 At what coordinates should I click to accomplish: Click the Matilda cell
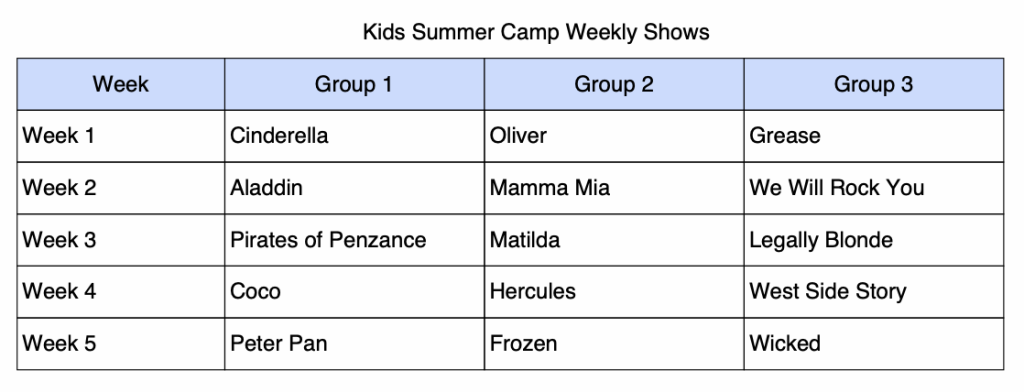614,240
